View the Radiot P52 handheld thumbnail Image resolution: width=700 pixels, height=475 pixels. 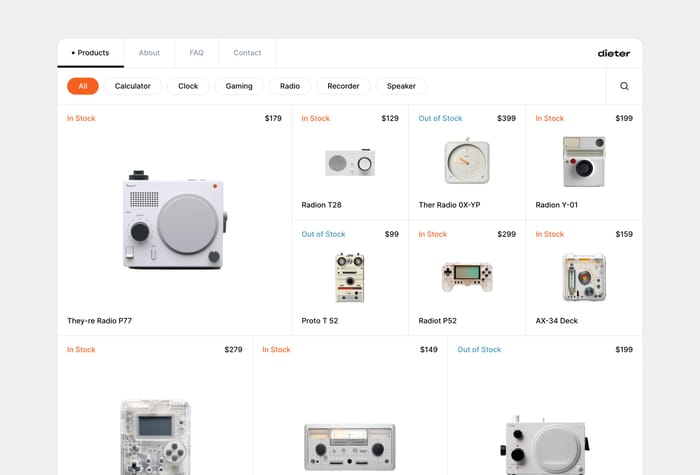467,277
